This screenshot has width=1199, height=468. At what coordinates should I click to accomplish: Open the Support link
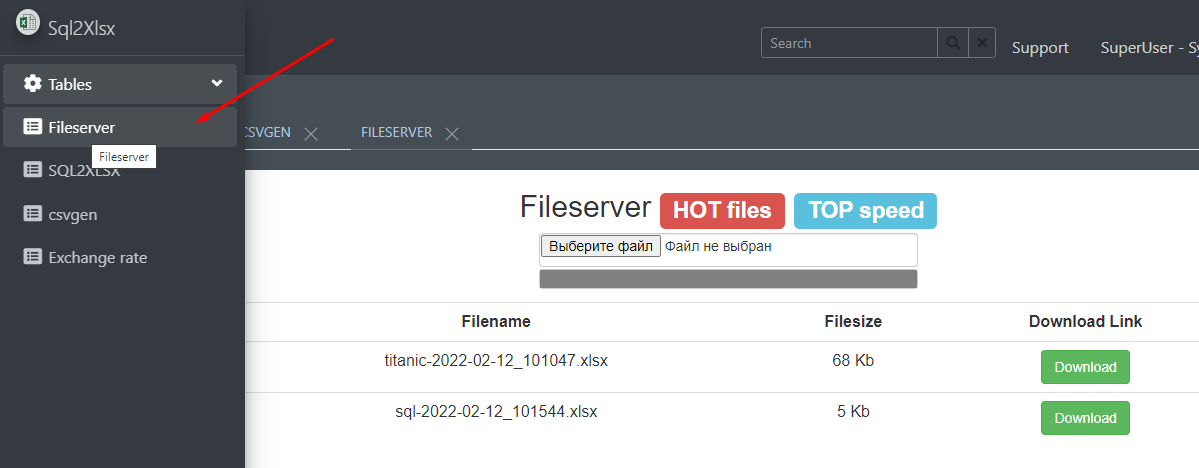click(1040, 48)
